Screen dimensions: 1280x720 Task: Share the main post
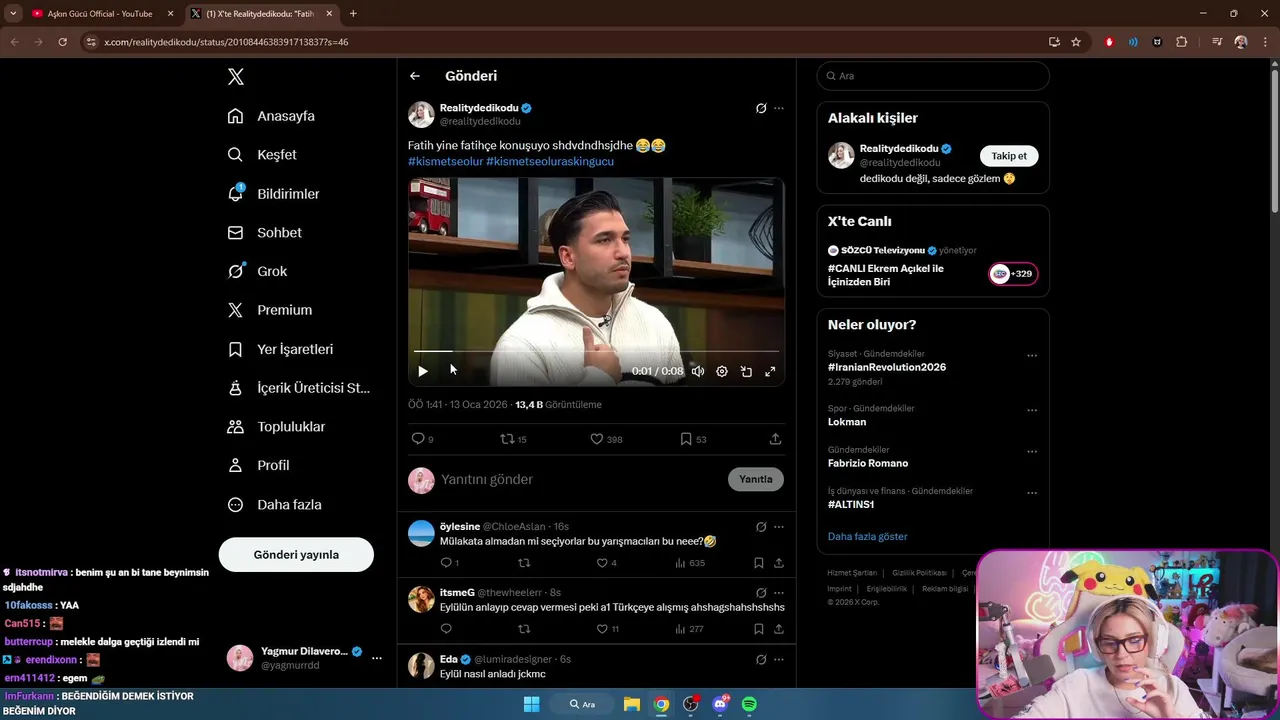775,439
